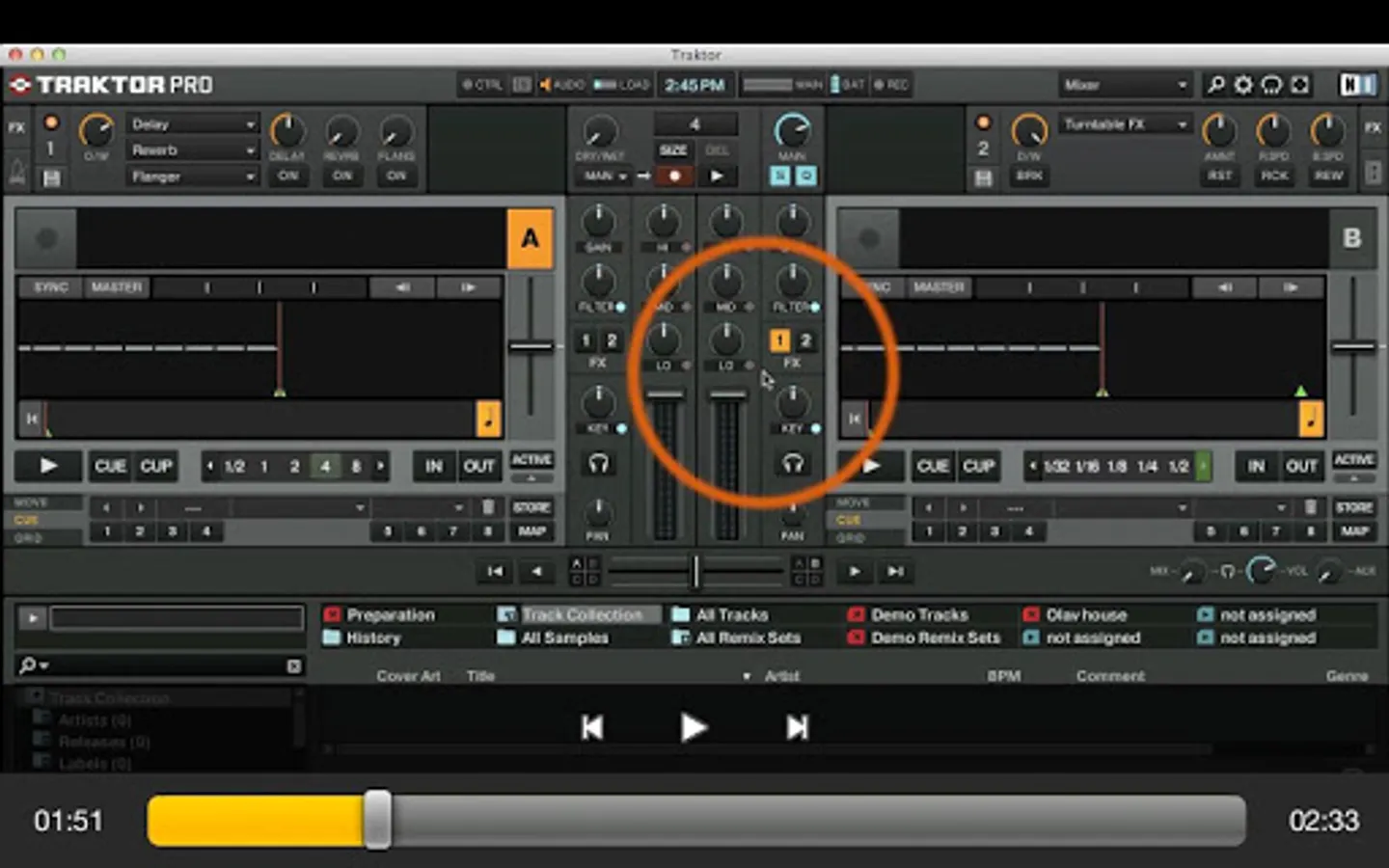Open the Delay effect dropdown
This screenshot has width=1389, height=868.
[192, 124]
